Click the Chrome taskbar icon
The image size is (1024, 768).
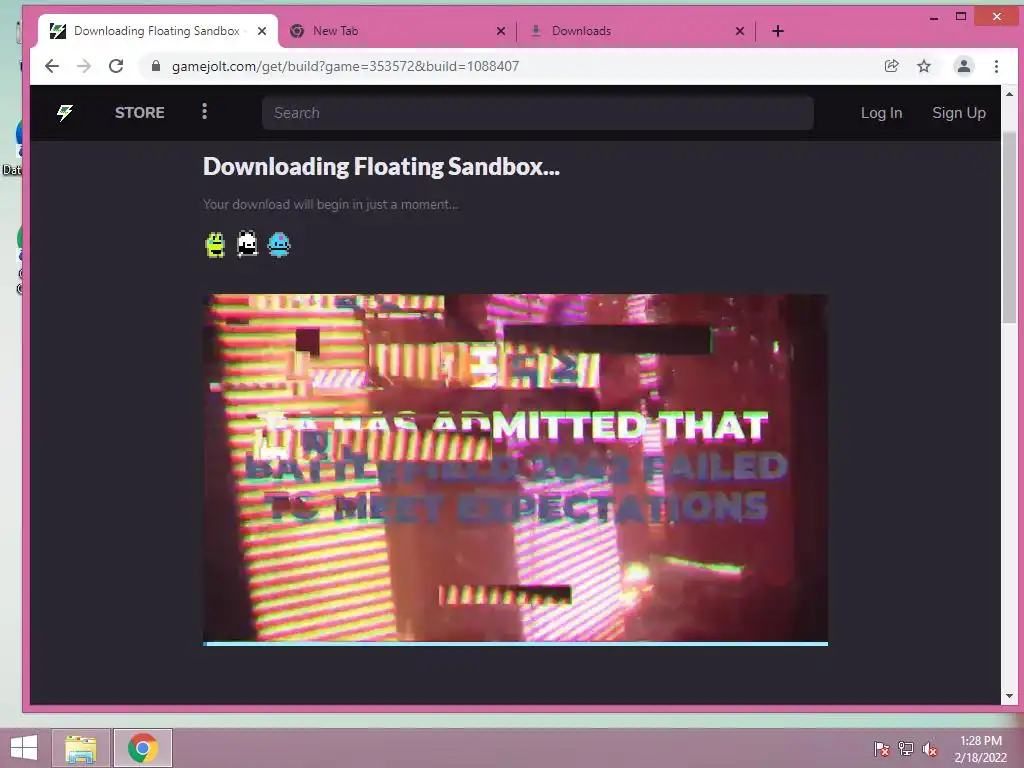142,748
